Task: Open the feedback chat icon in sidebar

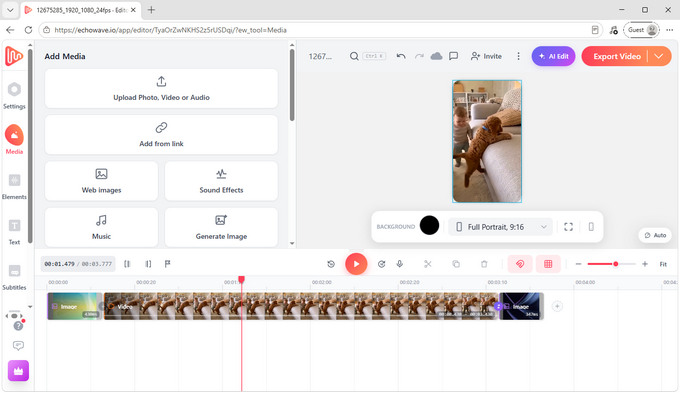Action: [x=18, y=346]
